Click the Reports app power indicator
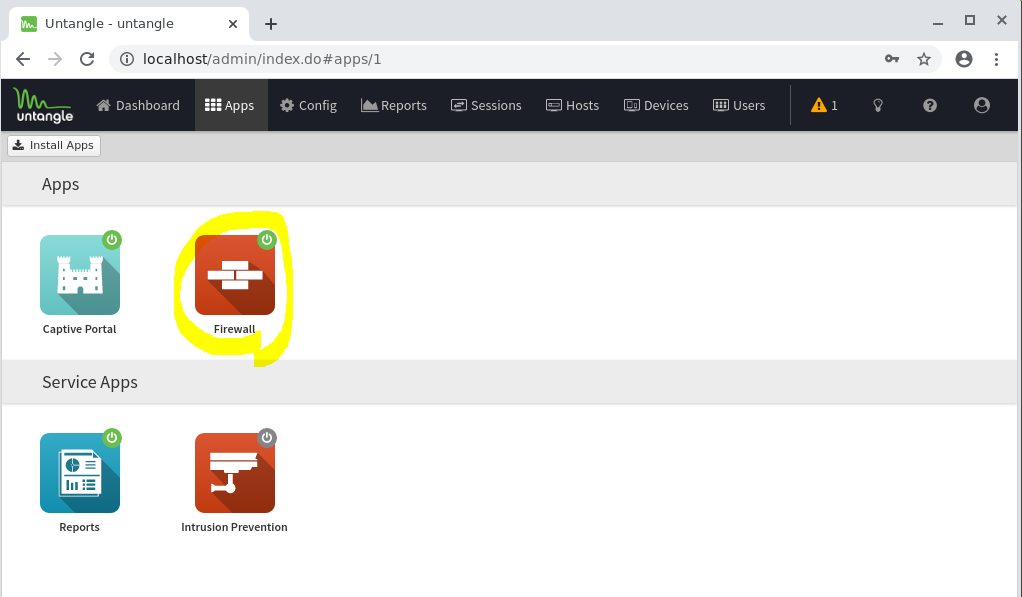Screen dimensions: 1022x597 click(112, 437)
